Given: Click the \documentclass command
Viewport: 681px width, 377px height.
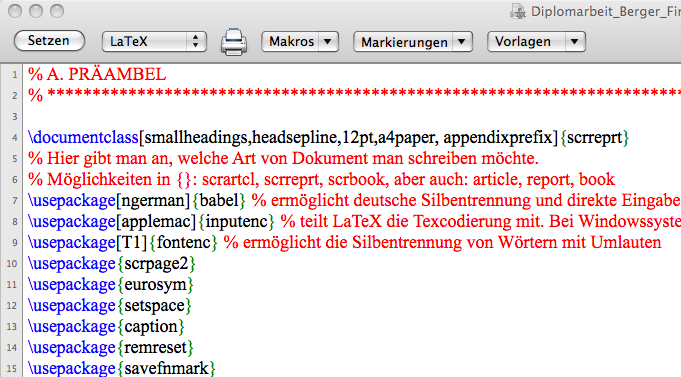Looking at the screenshot, I should (83, 137).
